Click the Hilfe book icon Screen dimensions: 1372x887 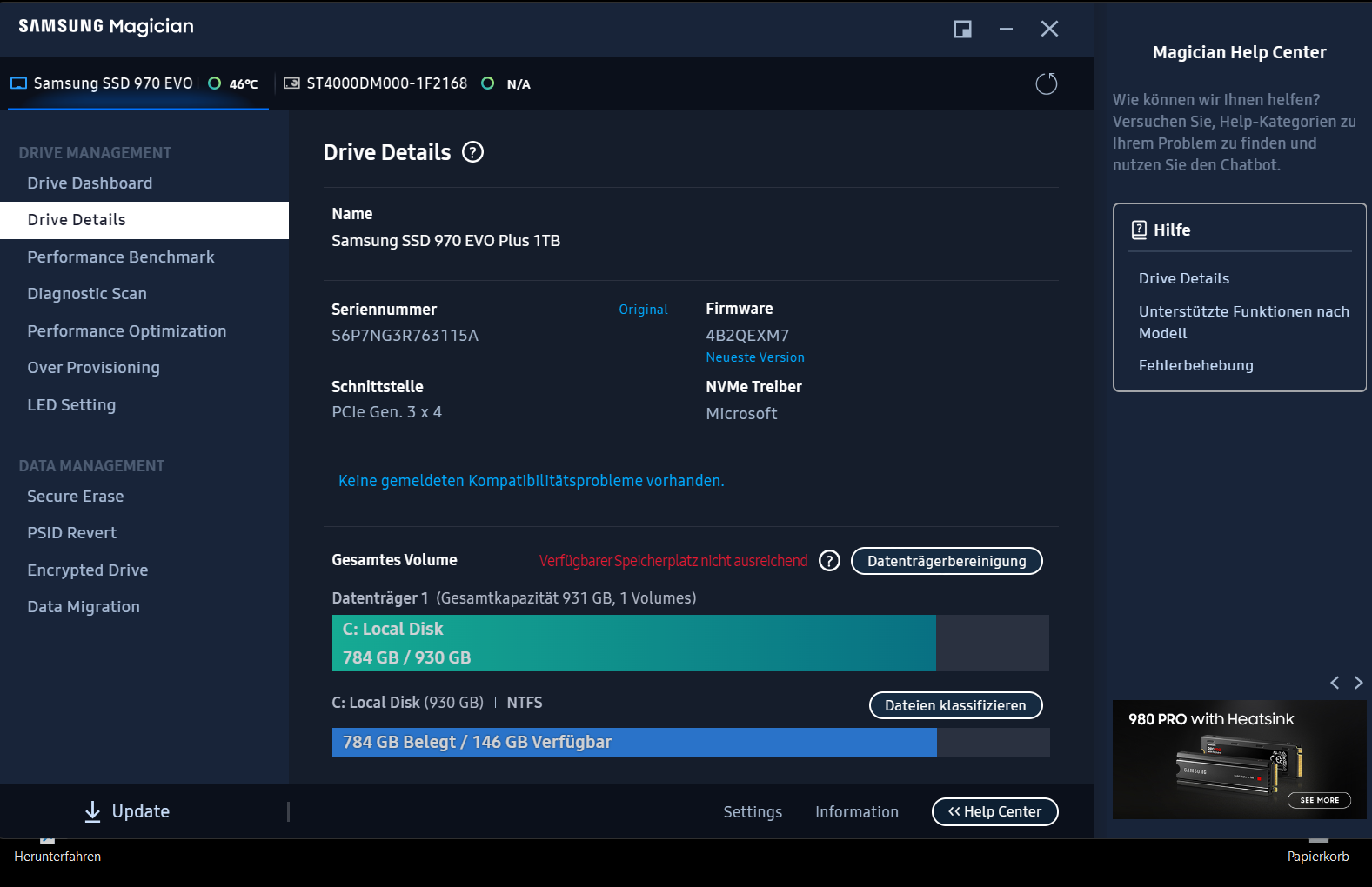coord(1139,230)
